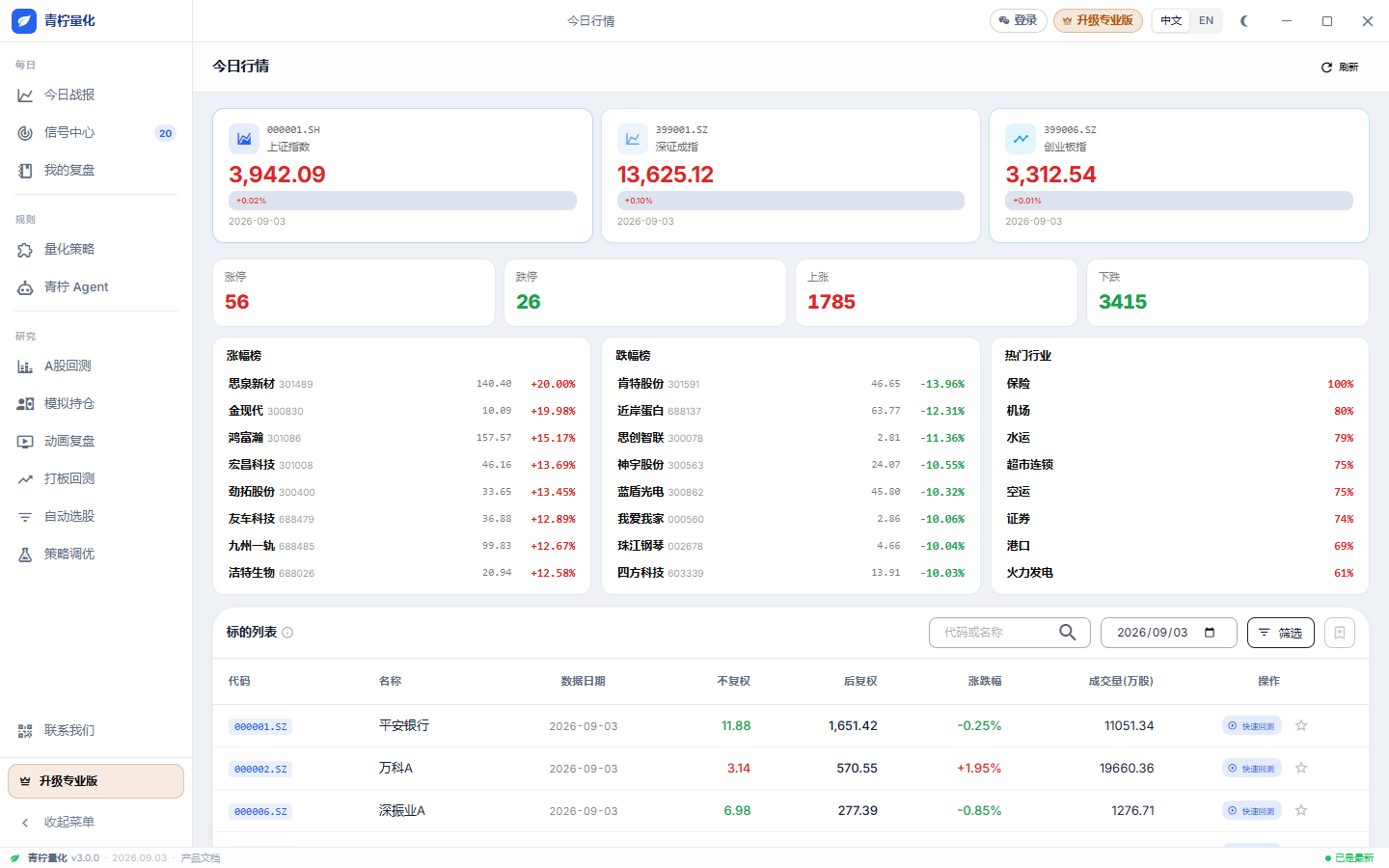The image size is (1389, 868).
Task: Collapse the menu via 收起菜单 chevron
Action: coord(25,823)
